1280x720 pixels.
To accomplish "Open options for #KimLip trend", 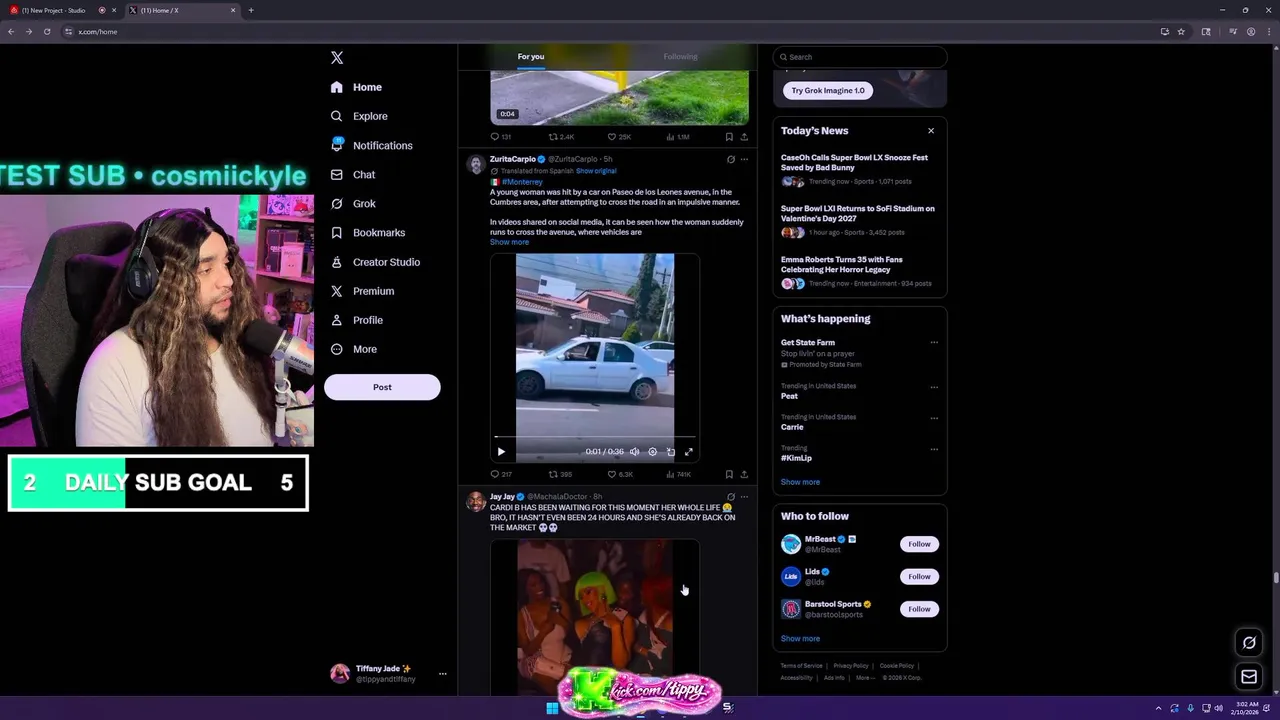I will point(934,449).
